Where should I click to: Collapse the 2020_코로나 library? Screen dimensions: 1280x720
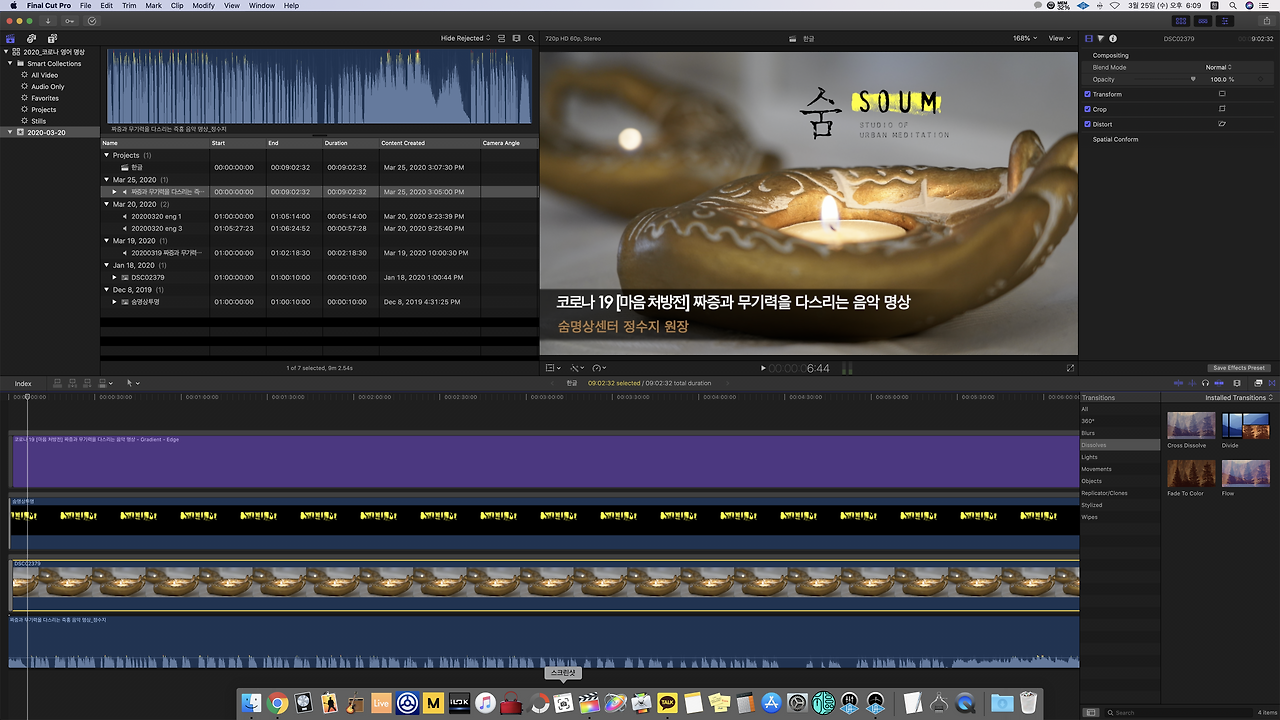(x=5, y=51)
